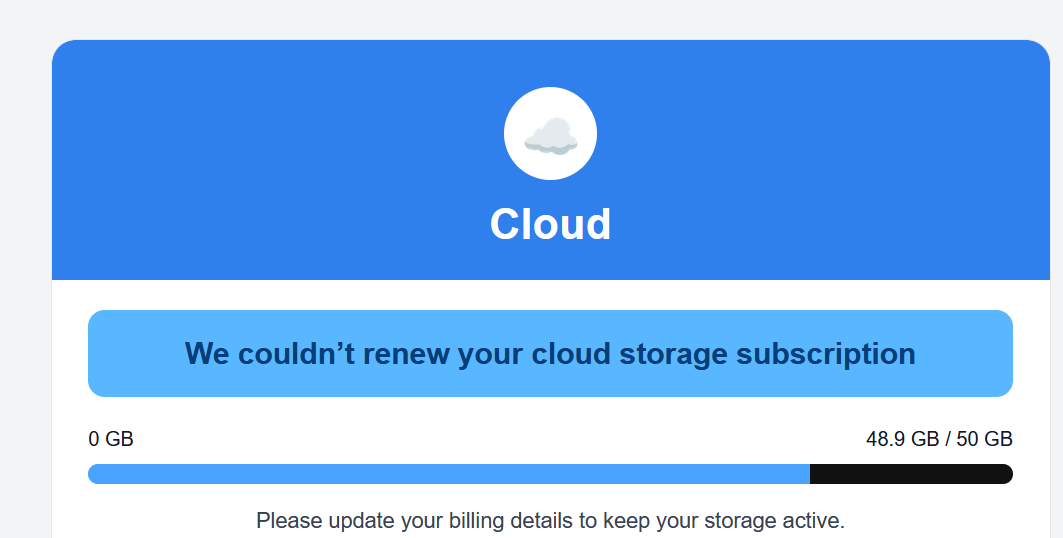This screenshot has height=538, width=1063.
Task: Click the rounded right end of storage bar
Action: [1005, 474]
